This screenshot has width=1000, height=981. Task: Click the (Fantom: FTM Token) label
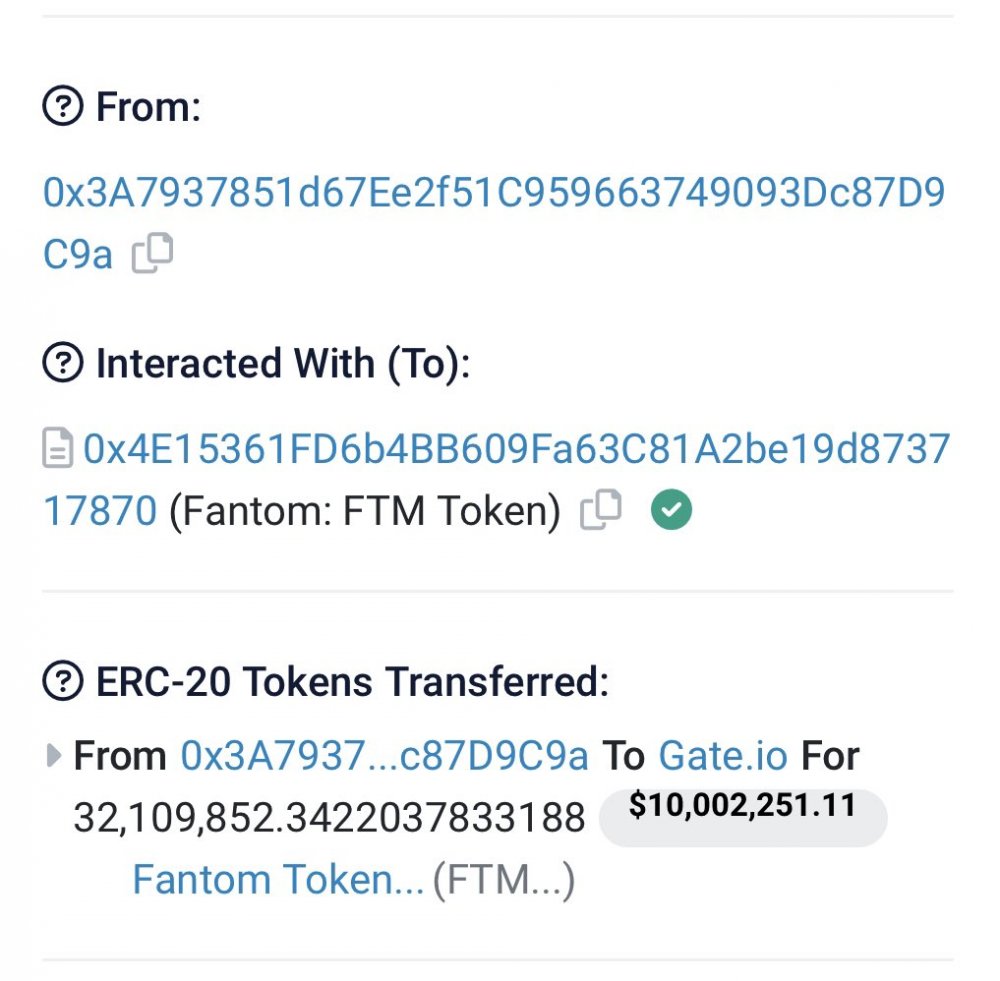pyautogui.click(x=365, y=510)
